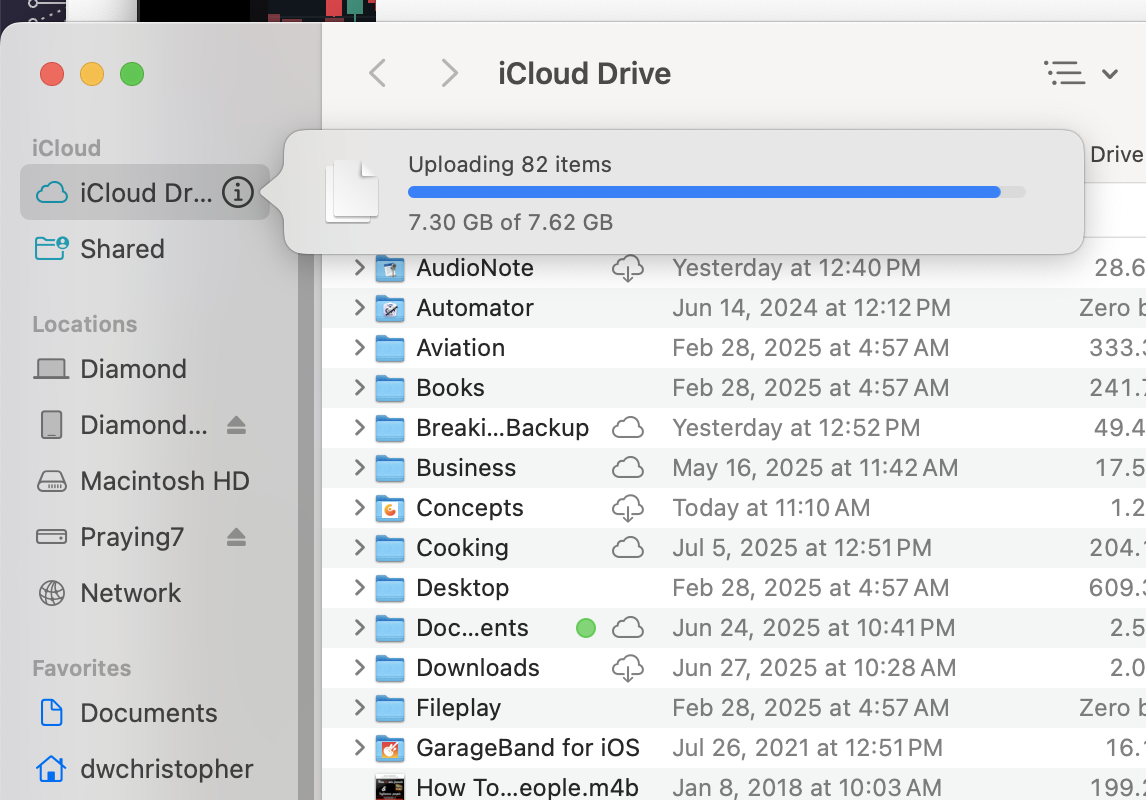Select the Books folder name
Image resolution: width=1146 pixels, height=800 pixels.
[450, 387]
